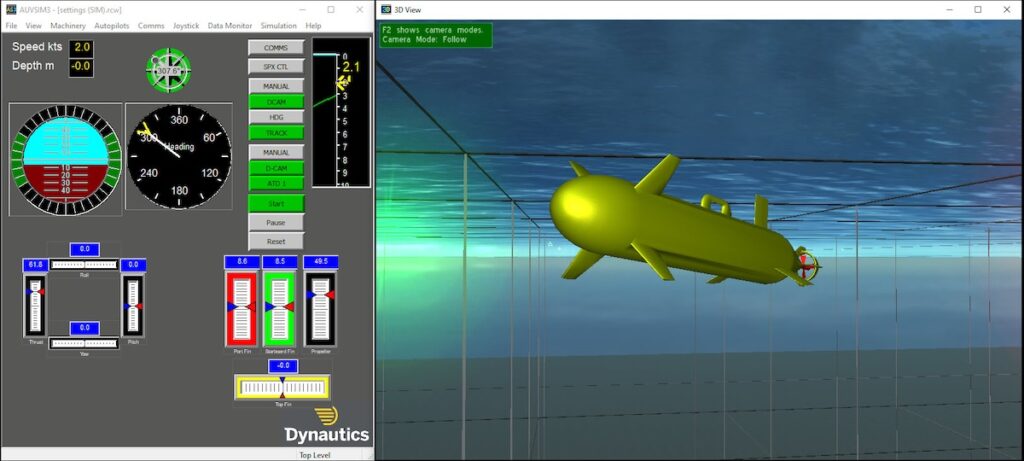Viewport: 1024px width, 461px height.
Task: Open the Data Monitor menu
Action: pyautogui.click(x=230, y=25)
